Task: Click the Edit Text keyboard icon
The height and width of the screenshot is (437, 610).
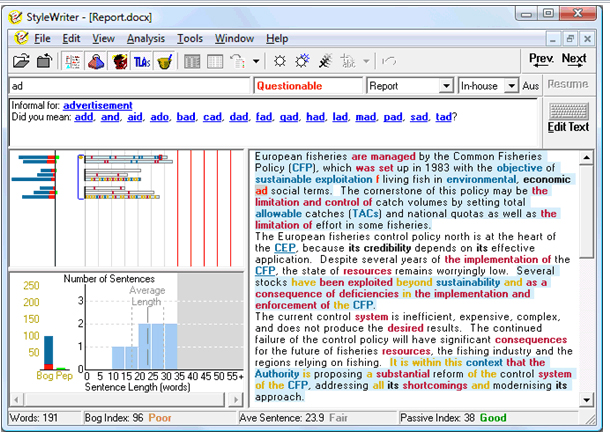Action: 570,117
